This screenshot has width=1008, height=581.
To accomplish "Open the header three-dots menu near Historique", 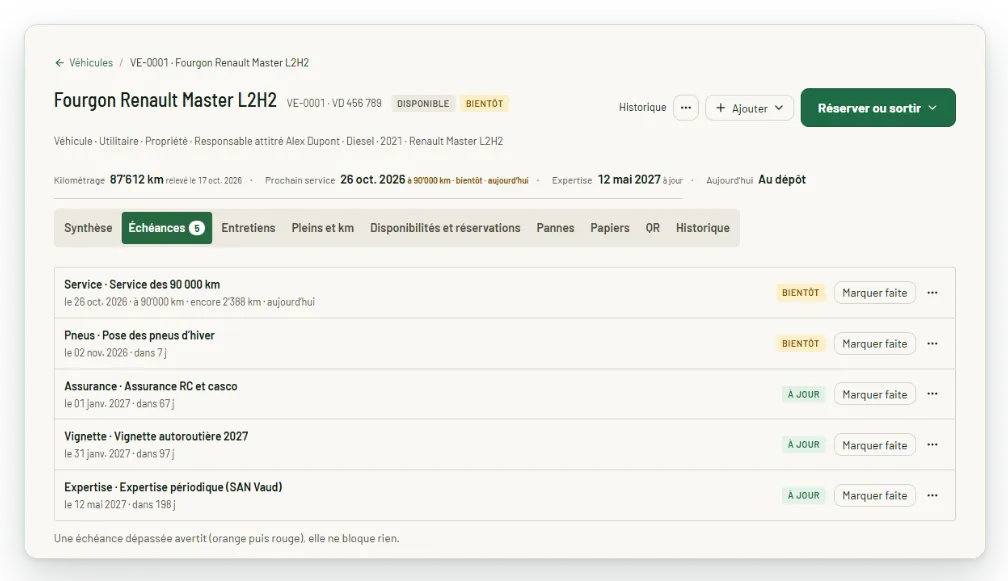I will 686,108.
